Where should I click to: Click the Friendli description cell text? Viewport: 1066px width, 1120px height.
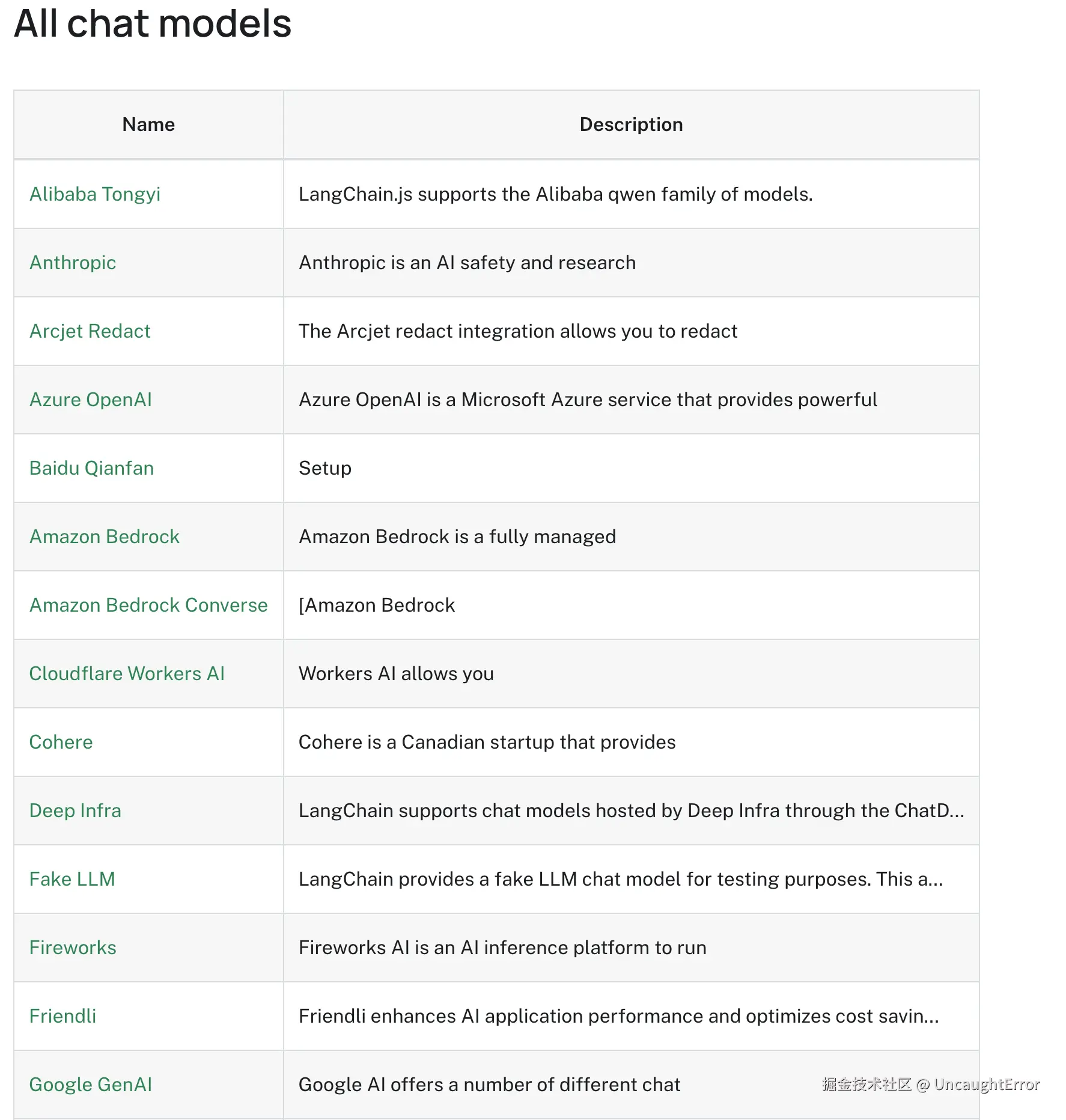coord(618,1016)
